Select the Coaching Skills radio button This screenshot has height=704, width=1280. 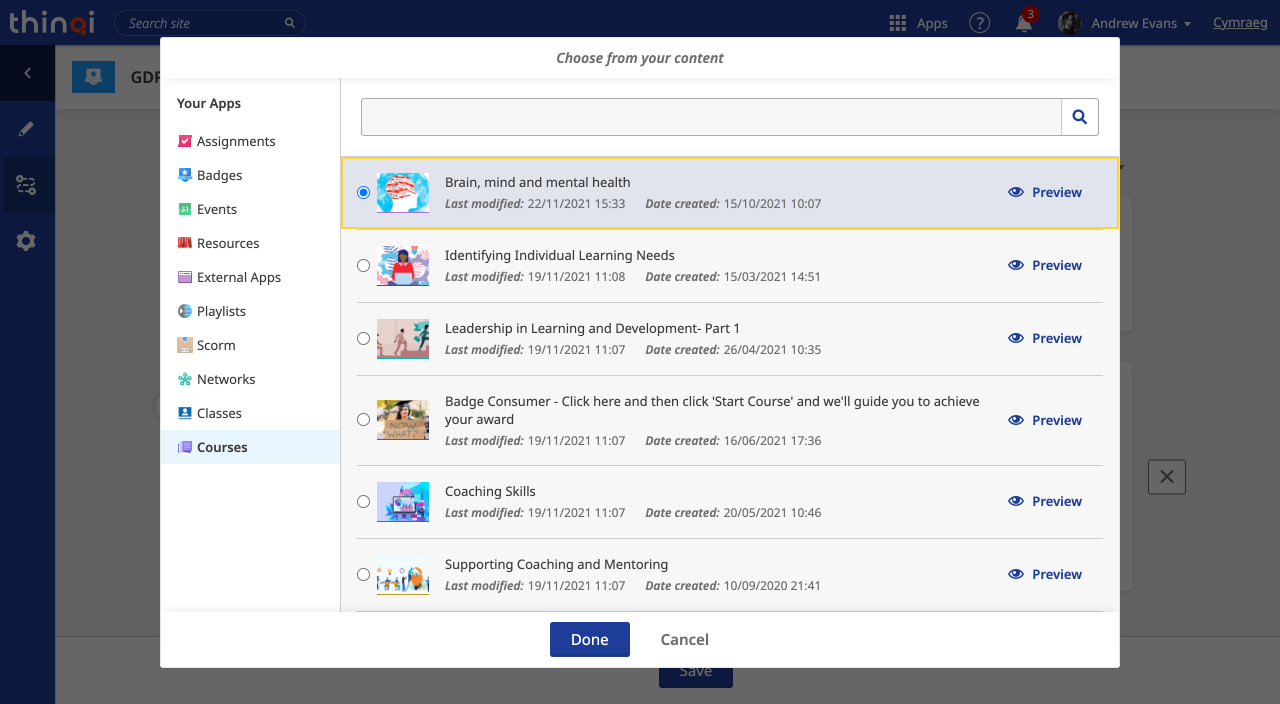[363, 501]
